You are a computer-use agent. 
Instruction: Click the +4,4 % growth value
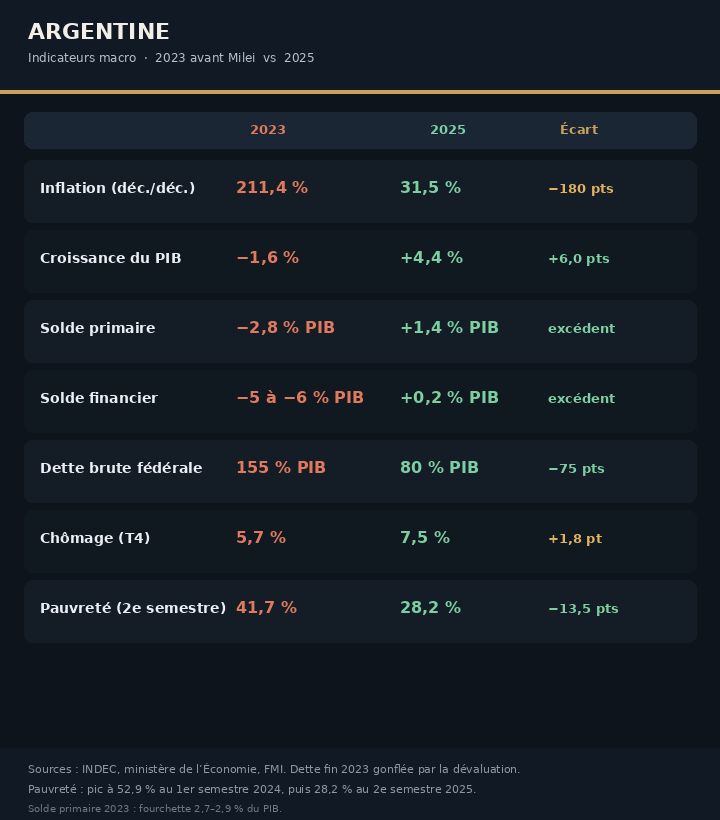tap(431, 257)
